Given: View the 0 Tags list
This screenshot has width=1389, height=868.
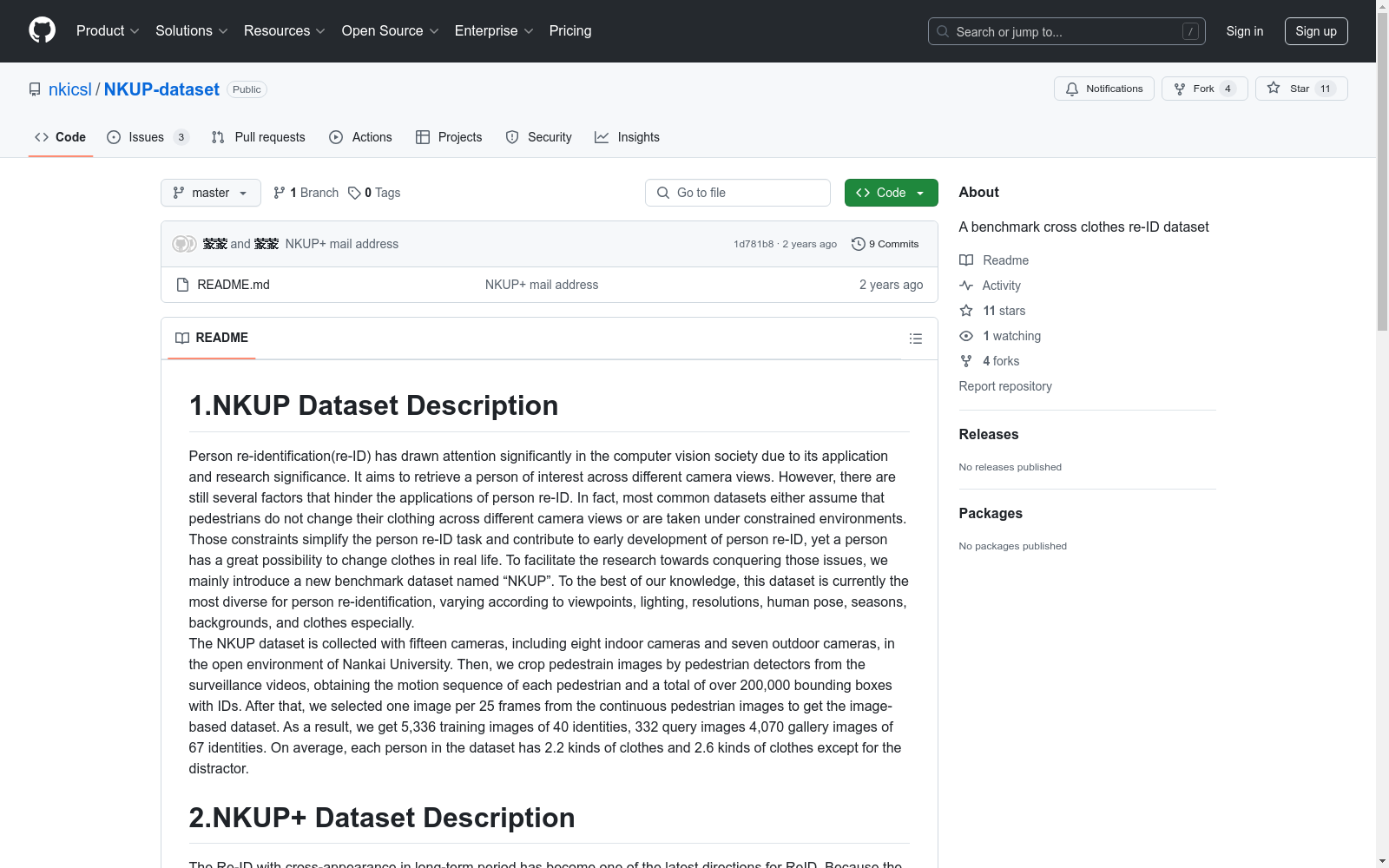Looking at the screenshot, I should [x=374, y=193].
